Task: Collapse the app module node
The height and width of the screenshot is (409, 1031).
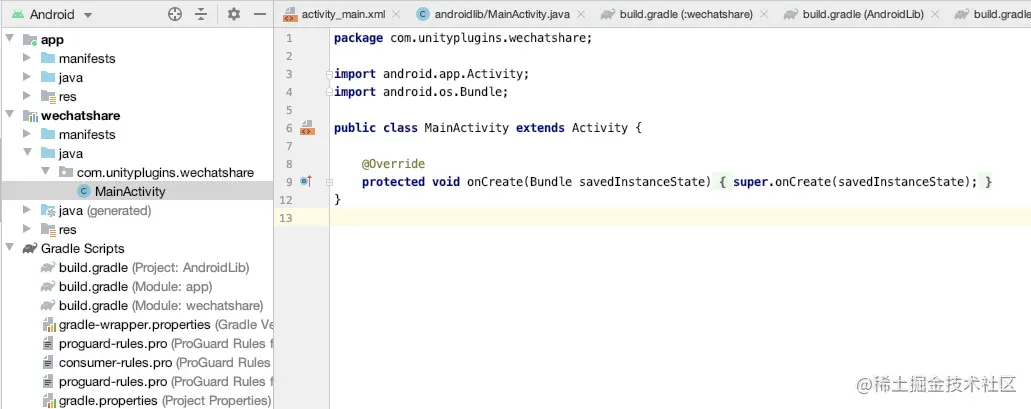Action: coord(10,39)
